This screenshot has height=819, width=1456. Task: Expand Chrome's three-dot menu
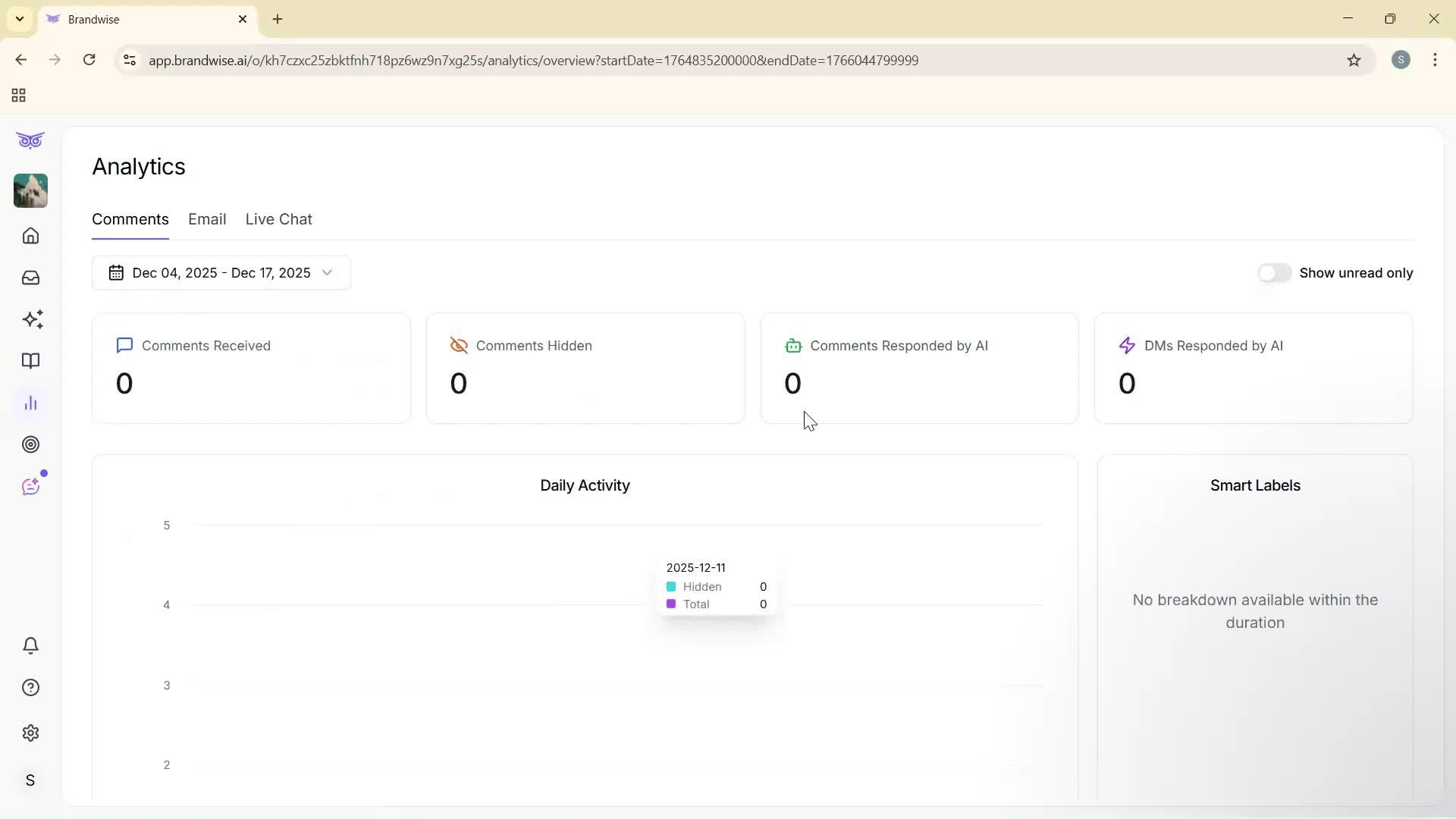click(x=1436, y=60)
